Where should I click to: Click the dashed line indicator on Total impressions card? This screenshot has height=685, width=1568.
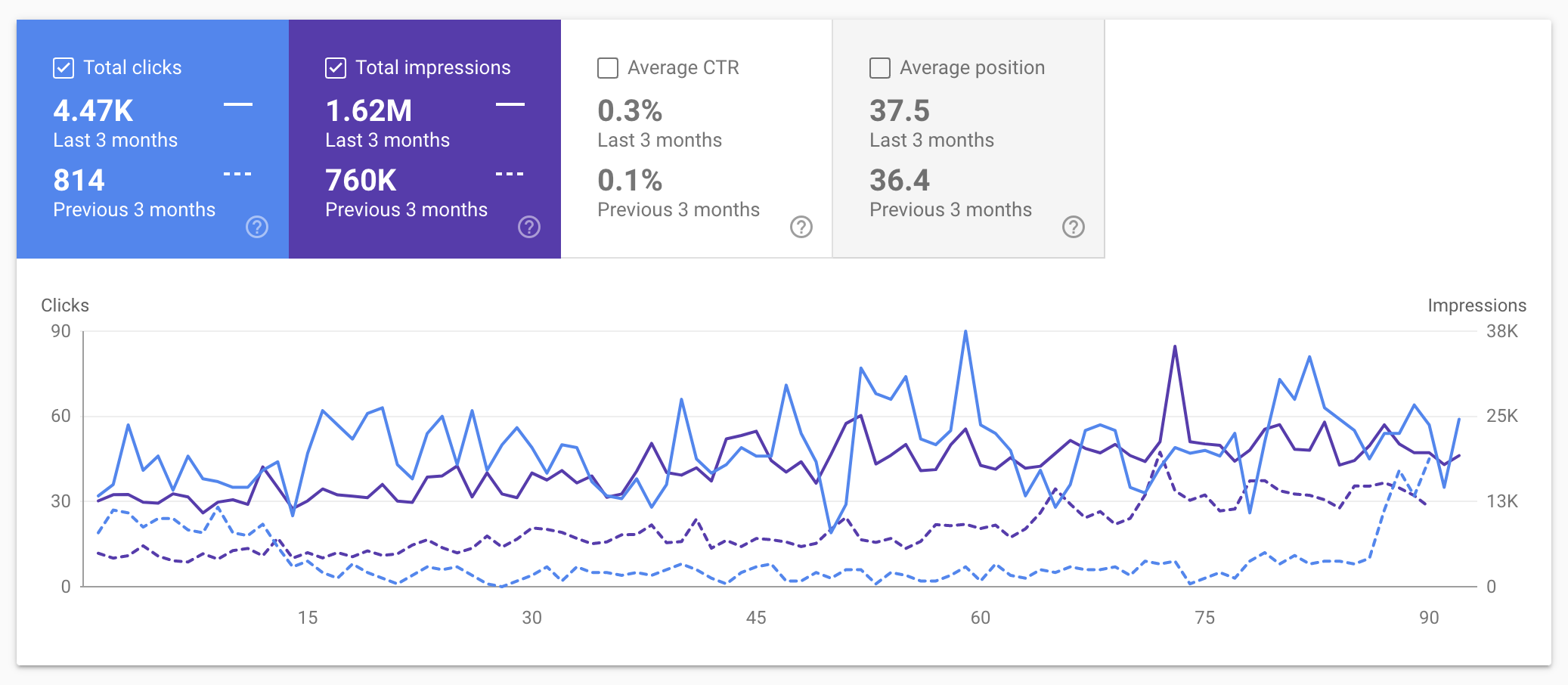[510, 174]
